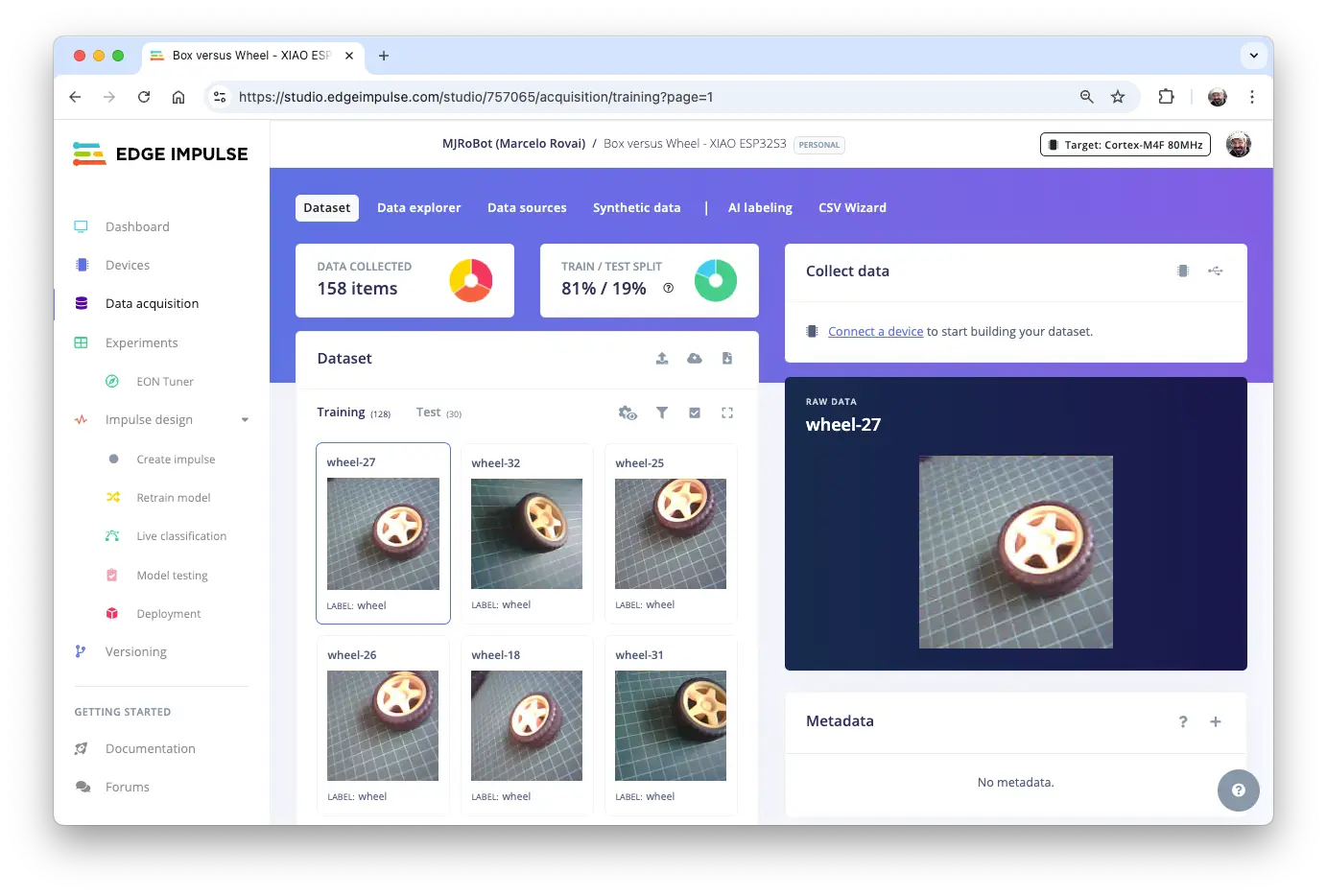The width and height of the screenshot is (1327, 896).
Task: Switch to the Data explorer tab
Action: [418, 208]
